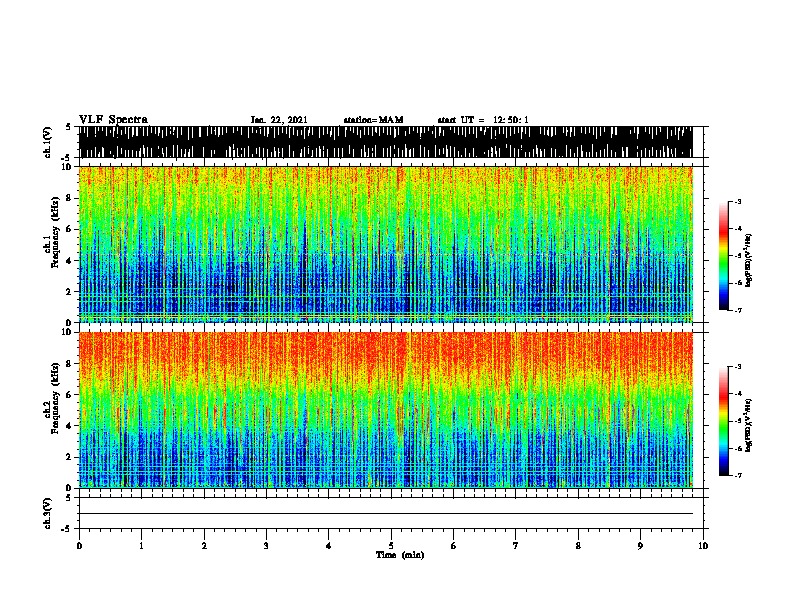Click the color scale bar beside ch.1 spectrogram
The width and height of the screenshot is (792, 612).
point(724,256)
